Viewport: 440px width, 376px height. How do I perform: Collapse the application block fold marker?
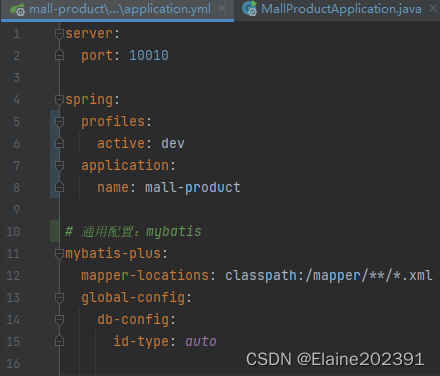[59, 165]
